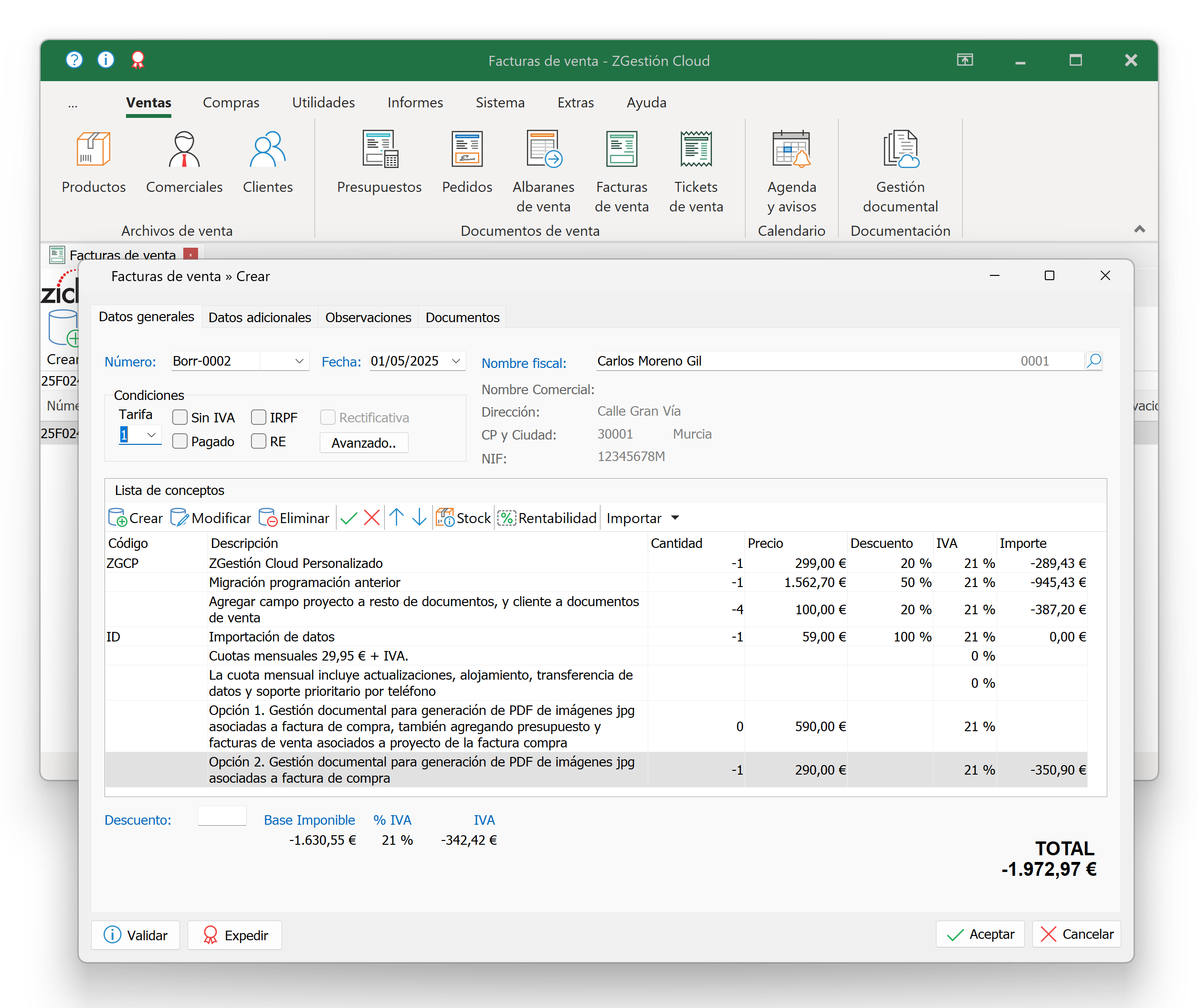The image size is (1198, 1008).
Task: Open the Compras ribbon tab
Action: (231, 102)
